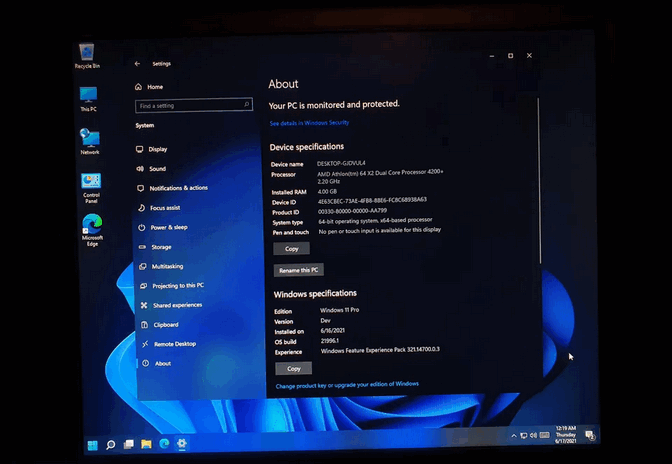Open See details in Windows Security link
Image resolution: width=672 pixels, height=464 pixels.
tap(309, 123)
